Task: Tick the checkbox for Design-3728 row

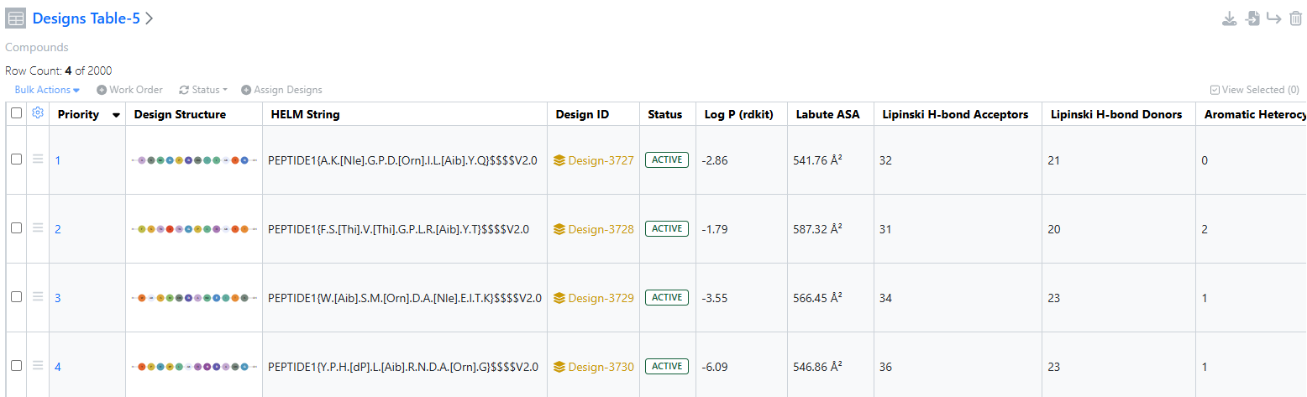Action: click(16, 228)
